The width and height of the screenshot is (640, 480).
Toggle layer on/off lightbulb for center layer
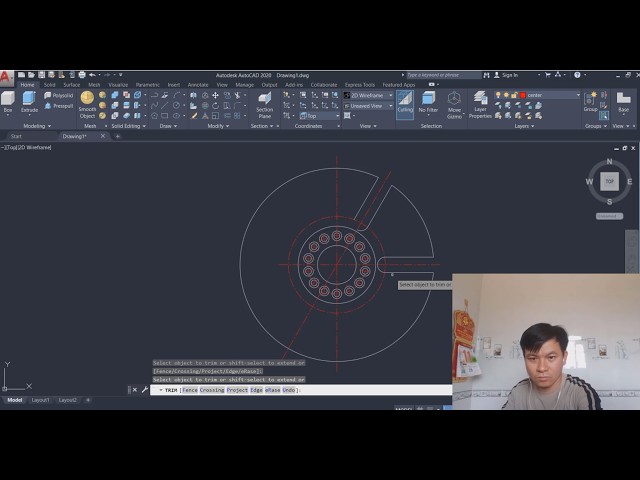[x=498, y=95]
